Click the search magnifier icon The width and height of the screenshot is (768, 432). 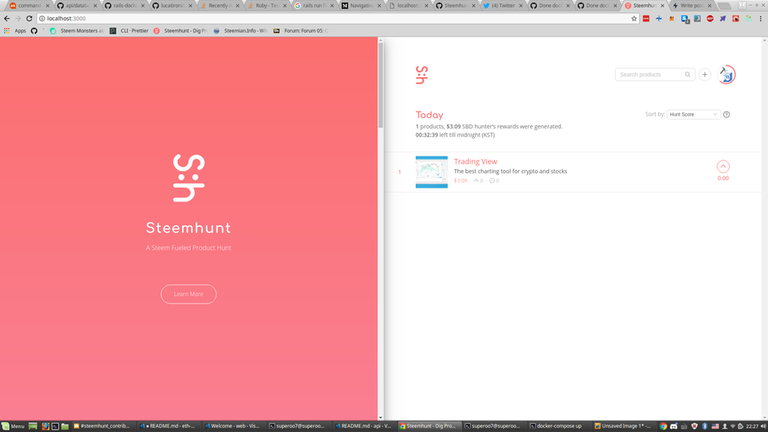click(x=687, y=74)
